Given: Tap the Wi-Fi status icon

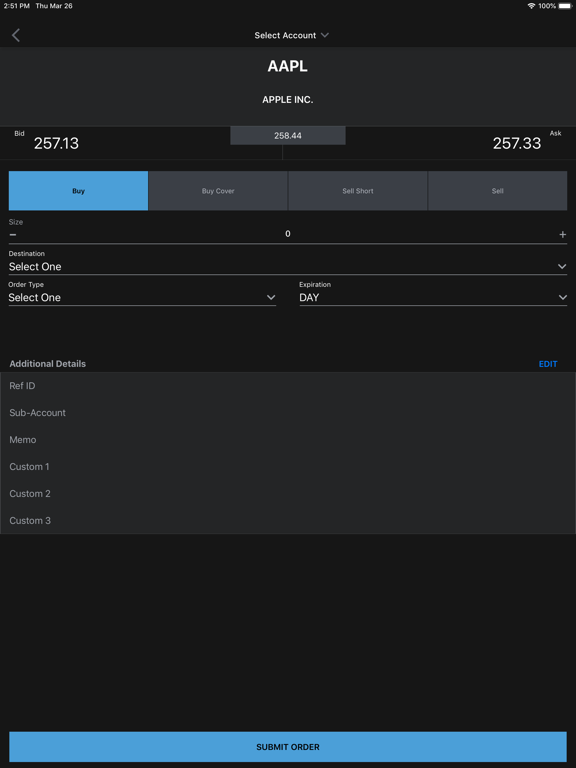Looking at the screenshot, I should (531, 6).
